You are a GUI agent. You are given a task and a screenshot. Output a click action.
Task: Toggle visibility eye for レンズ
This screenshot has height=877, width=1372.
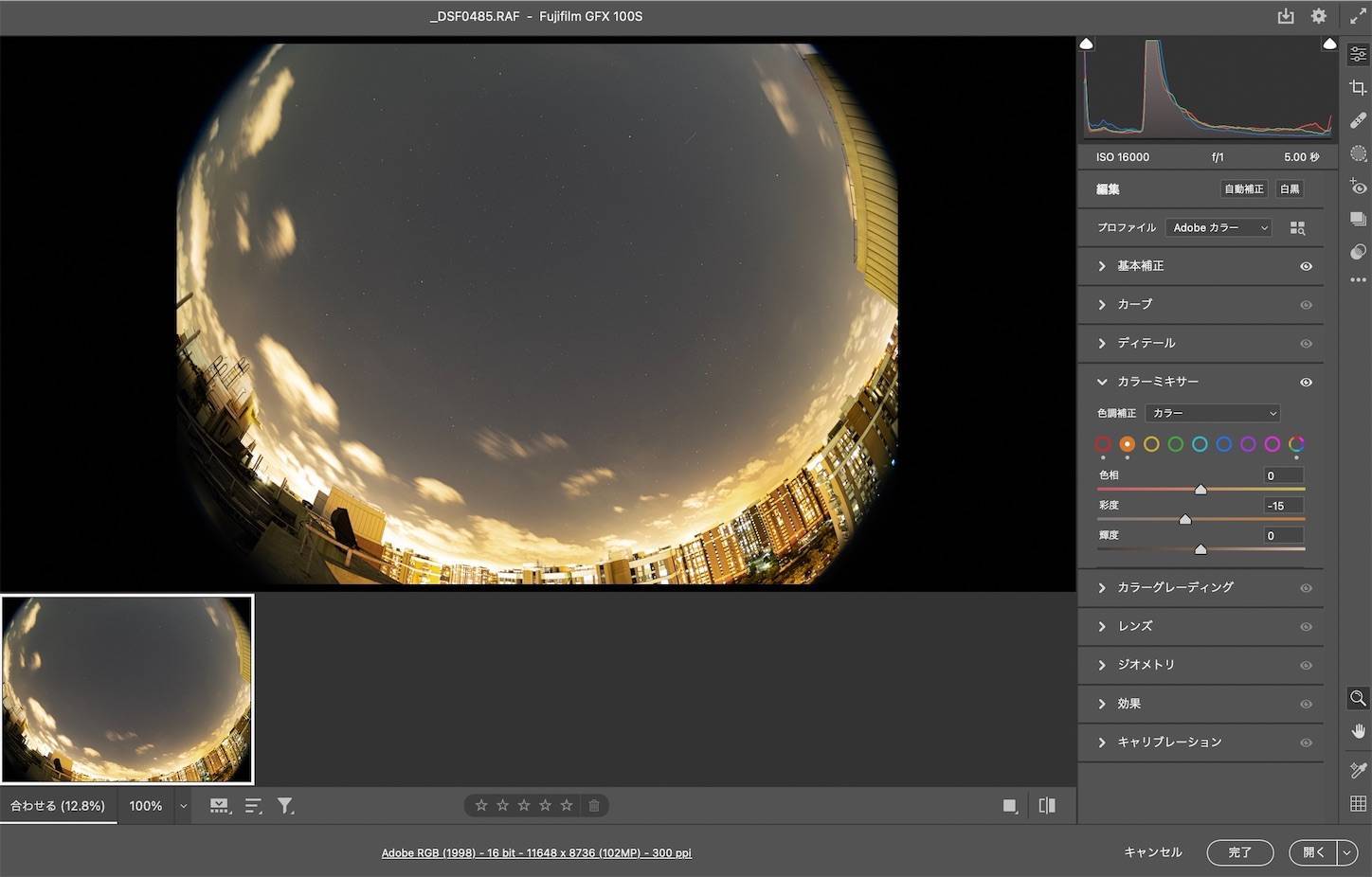point(1306,627)
